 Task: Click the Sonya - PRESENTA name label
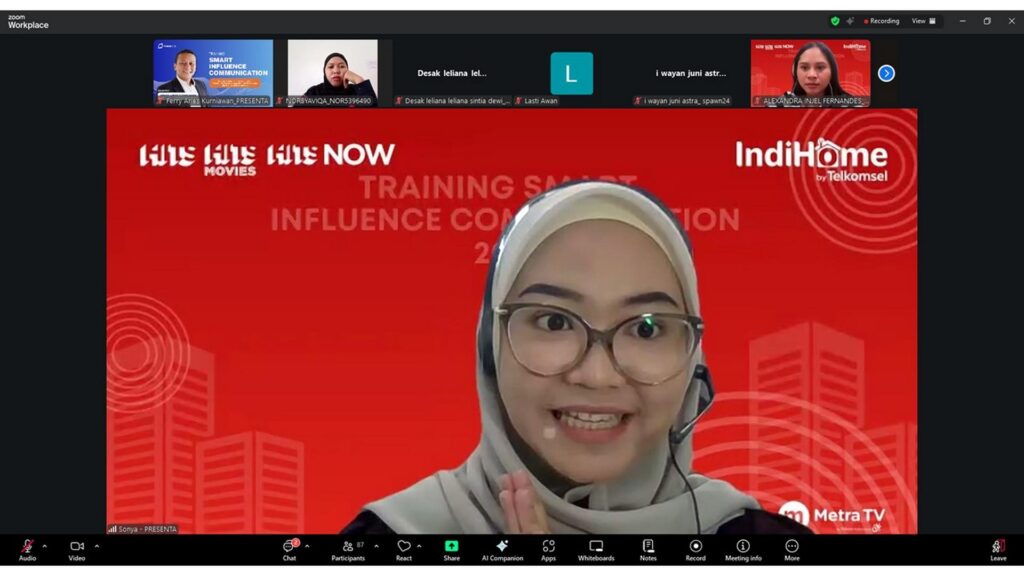[x=142, y=529]
